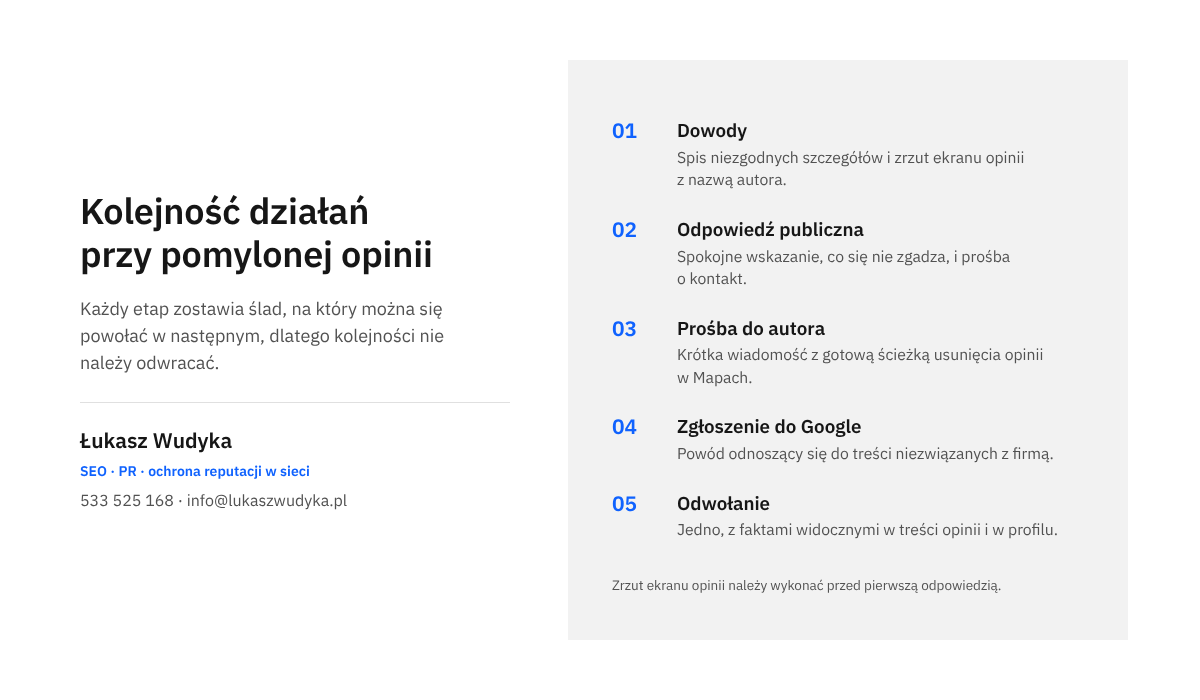Screen dimensions: 1200x700
Task: Click step number "02"
Action: coord(624,230)
